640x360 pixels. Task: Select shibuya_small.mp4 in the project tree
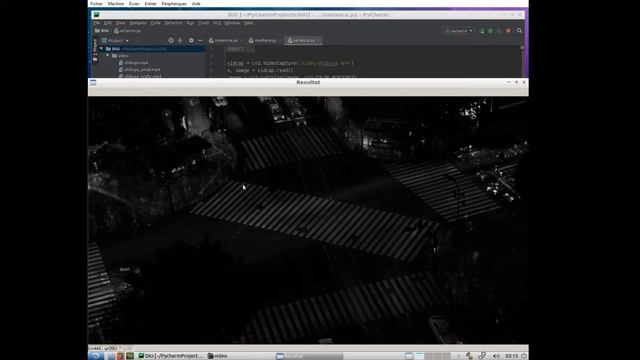pos(139,70)
